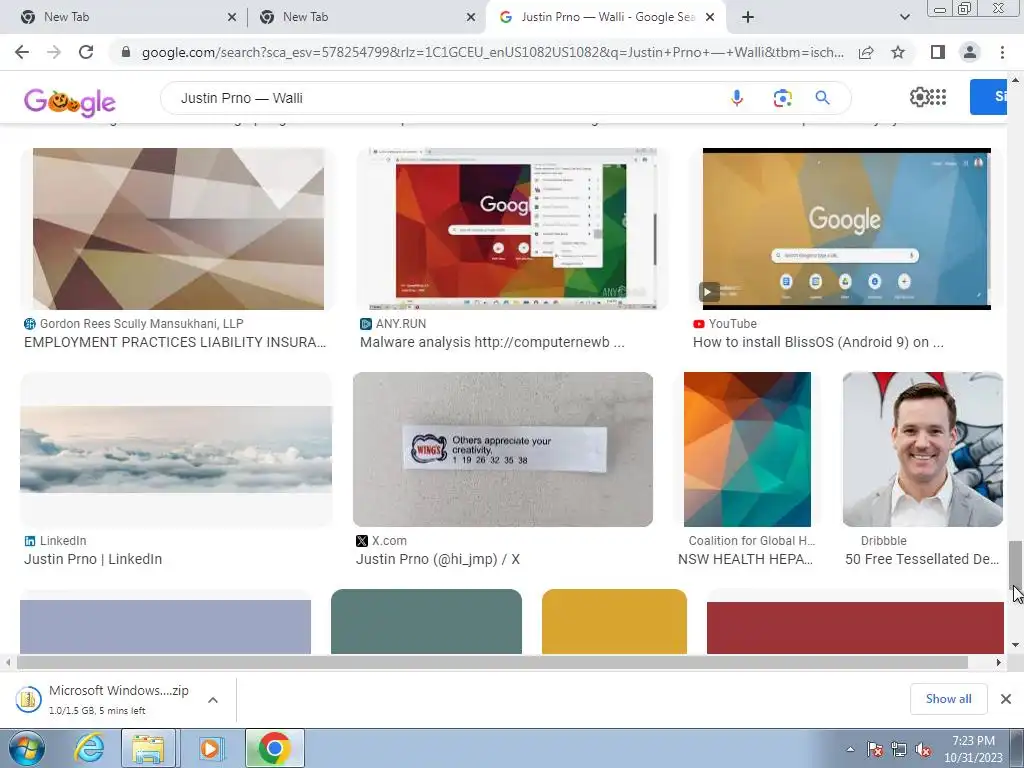Select the Justin Prno — Walli search tab
The width and height of the screenshot is (1024, 768).
604,17
